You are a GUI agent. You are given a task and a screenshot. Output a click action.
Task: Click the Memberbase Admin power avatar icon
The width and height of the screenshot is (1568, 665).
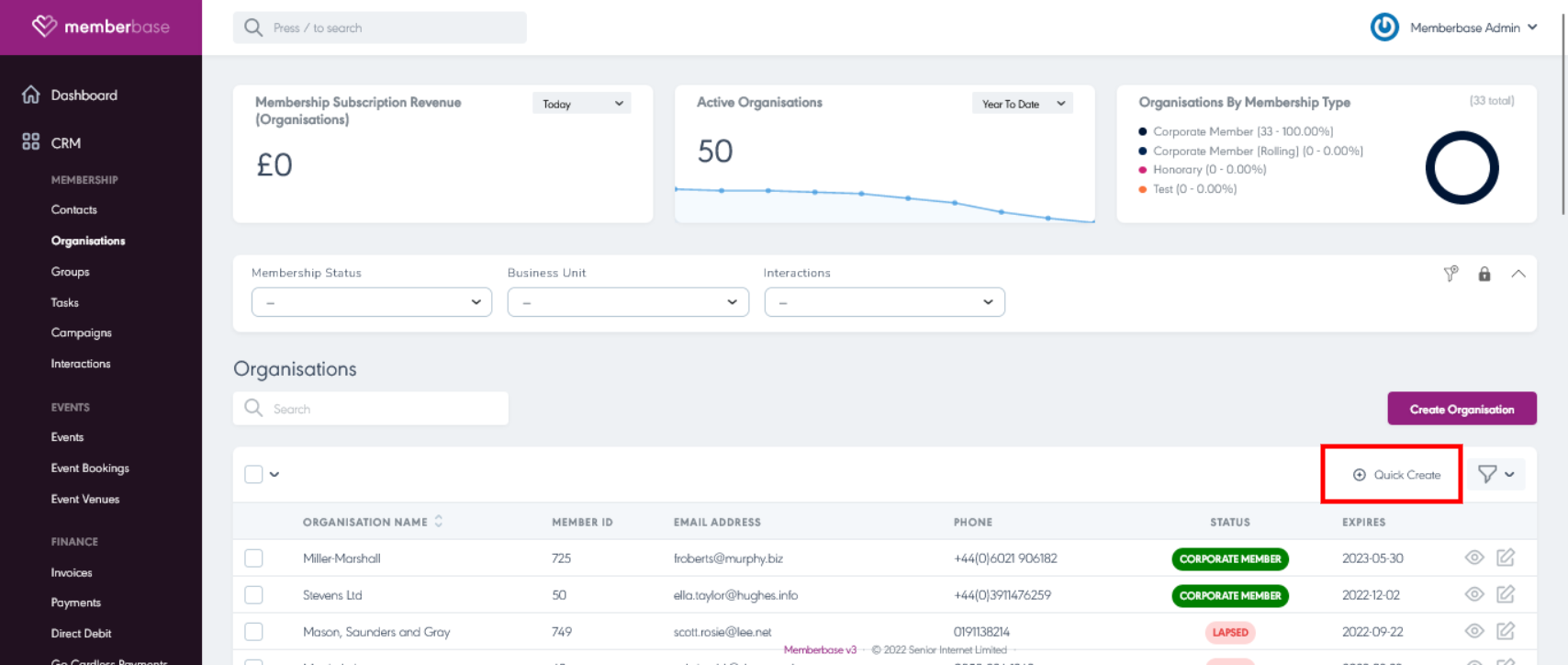(x=1384, y=28)
